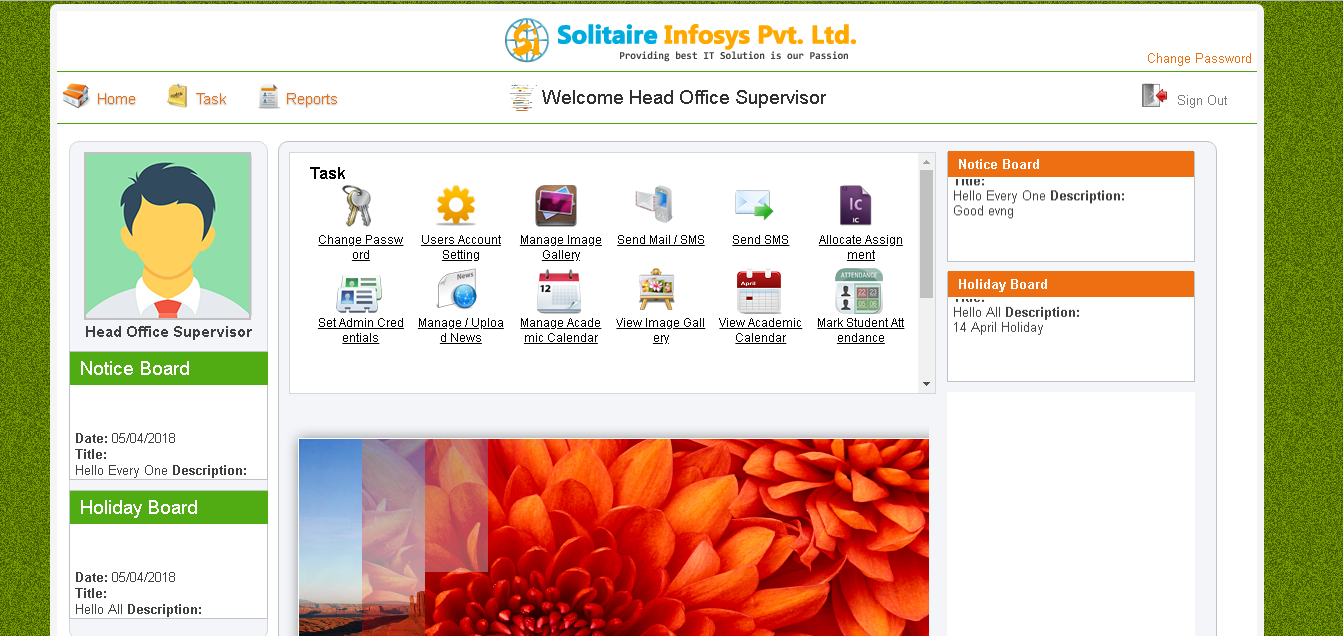Open the 'Send SMS' text link
The height and width of the screenshot is (636, 1343).
point(760,240)
